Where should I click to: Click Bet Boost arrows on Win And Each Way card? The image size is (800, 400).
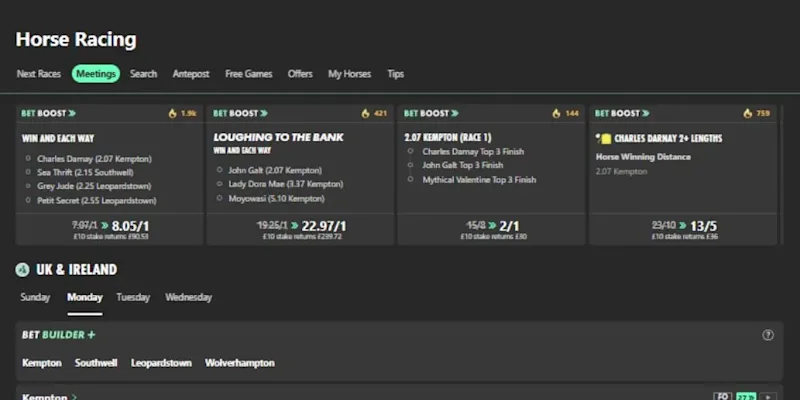tap(72, 113)
